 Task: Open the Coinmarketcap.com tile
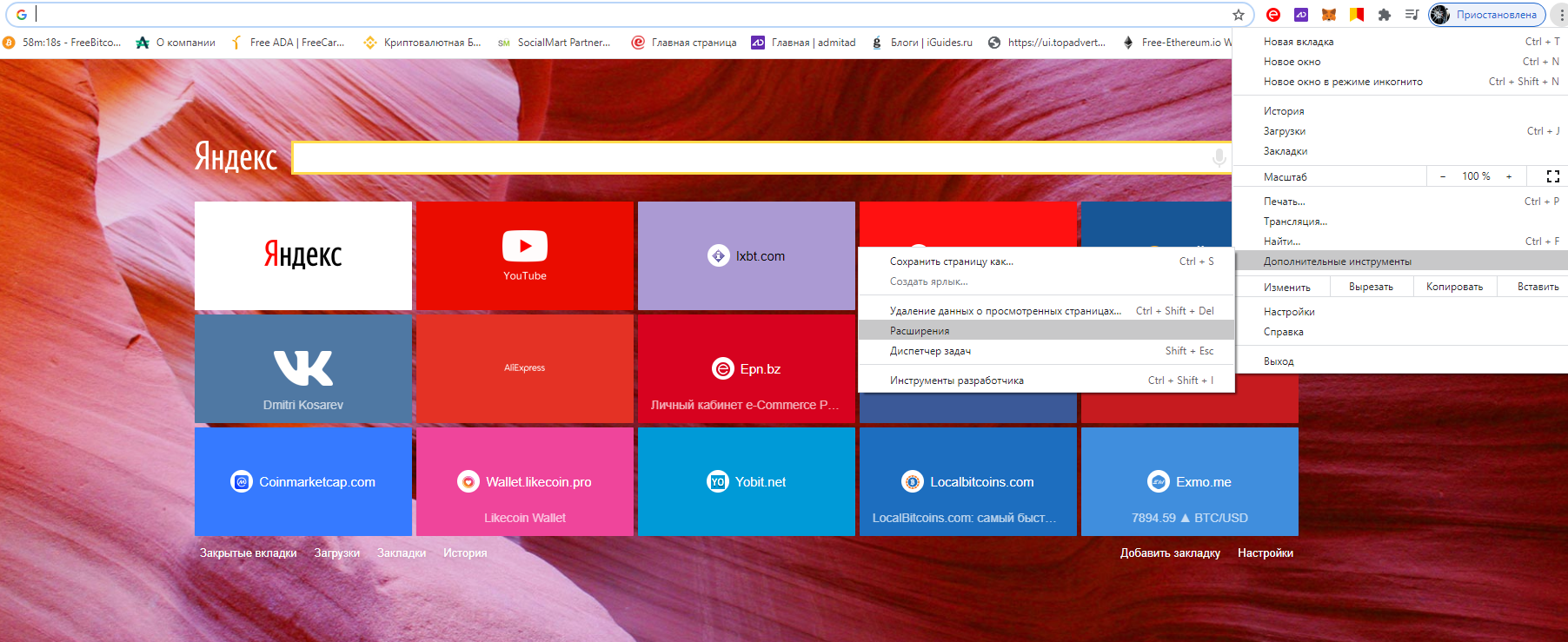303,482
